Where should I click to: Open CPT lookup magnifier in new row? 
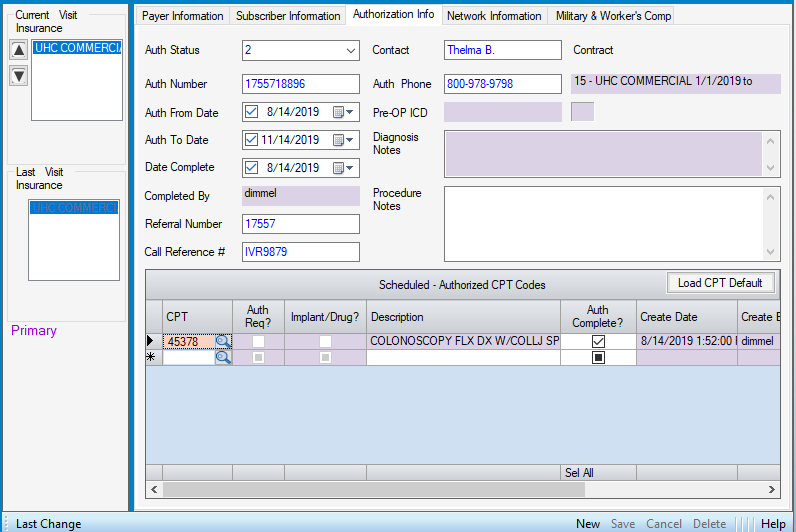point(222,357)
